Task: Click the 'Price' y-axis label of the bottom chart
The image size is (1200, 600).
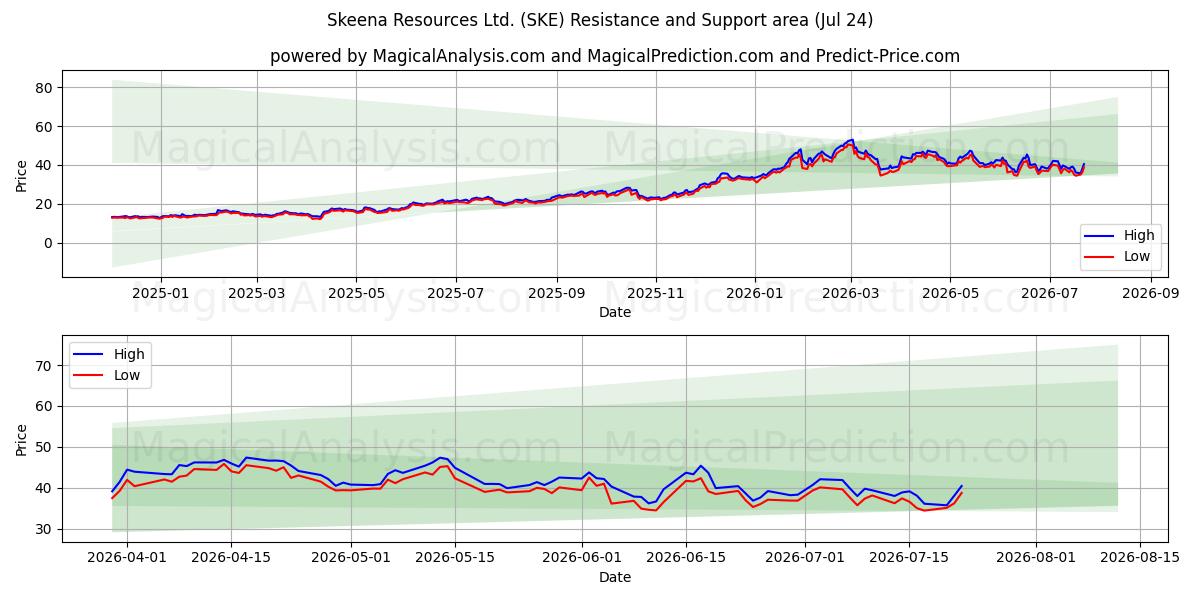Action: tap(22, 439)
